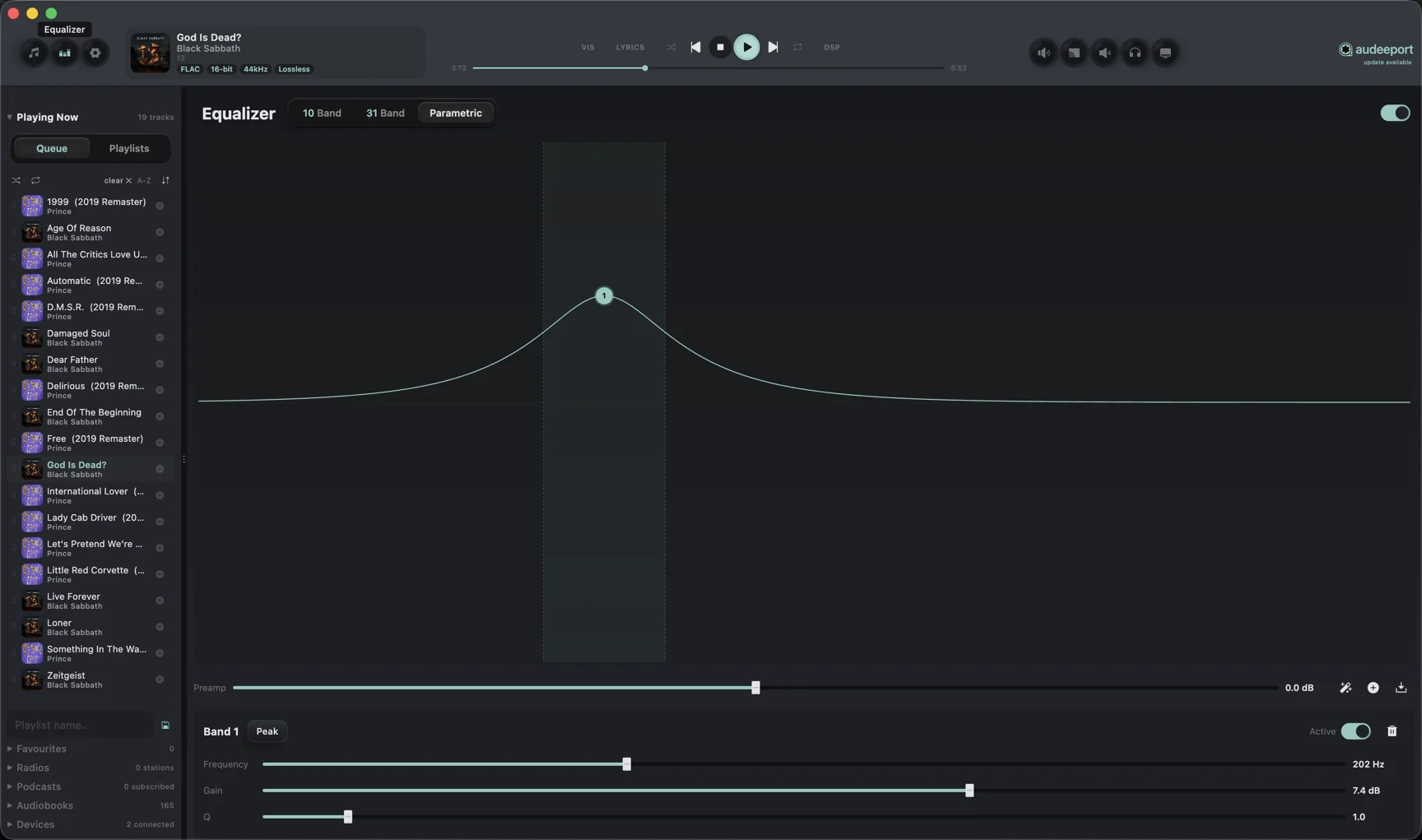Toggle Band 1 Active switch
1422x840 pixels.
point(1355,731)
